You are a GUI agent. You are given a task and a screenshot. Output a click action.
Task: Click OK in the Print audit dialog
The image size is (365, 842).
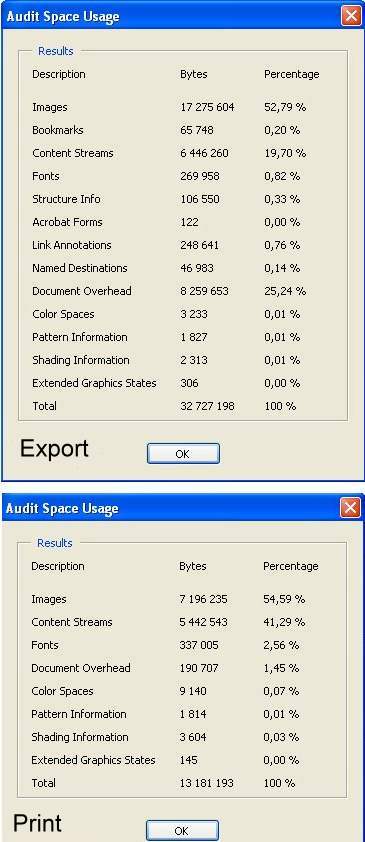[x=182, y=830]
